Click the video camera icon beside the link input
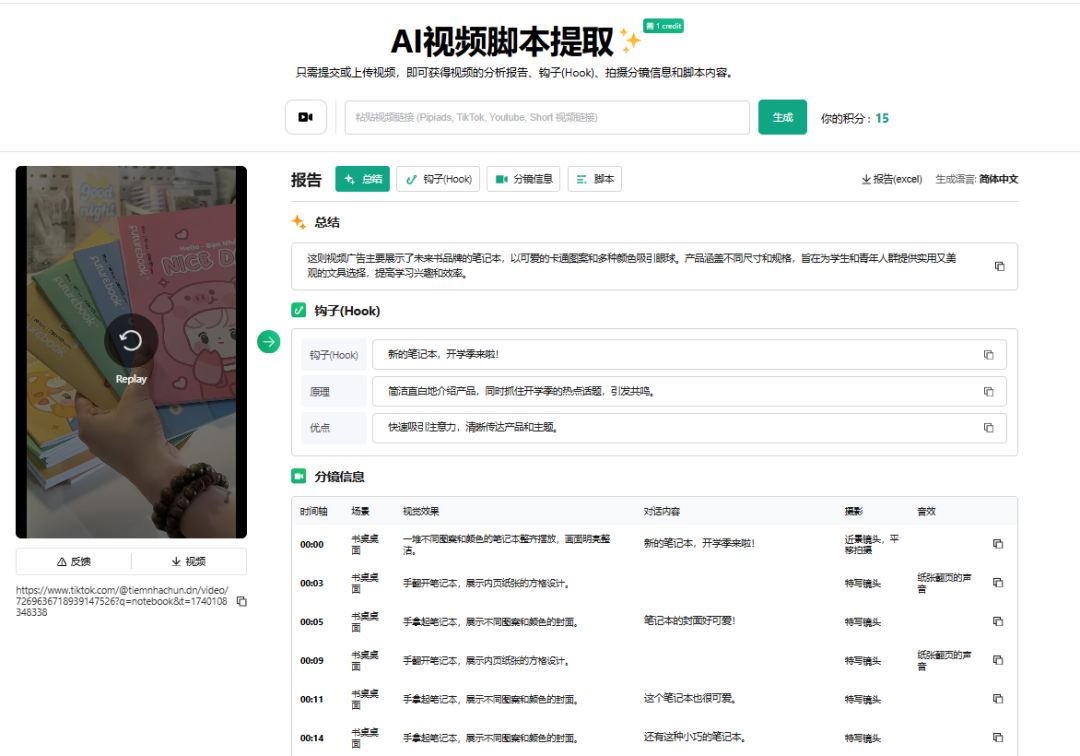 [x=305, y=117]
